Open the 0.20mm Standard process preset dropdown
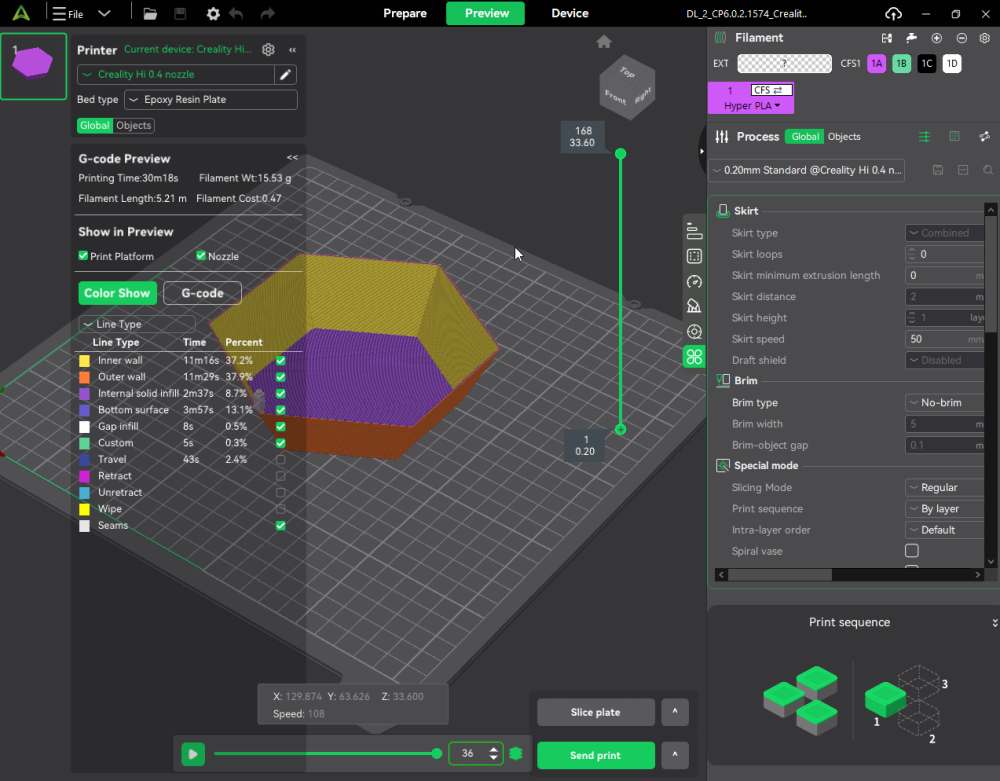The image size is (1000, 781). click(x=807, y=170)
